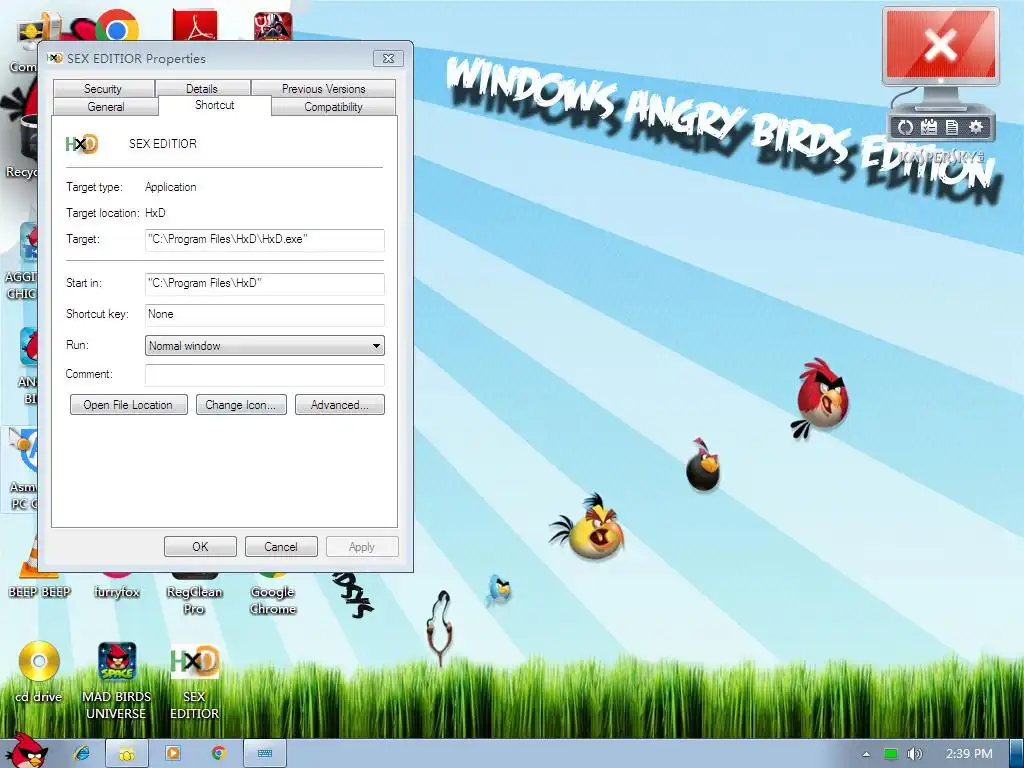Image resolution: width=1024 pixels, height=768 pixels.
Task: Focus the Shortcut key field
Action: click(x=264, y=314)
